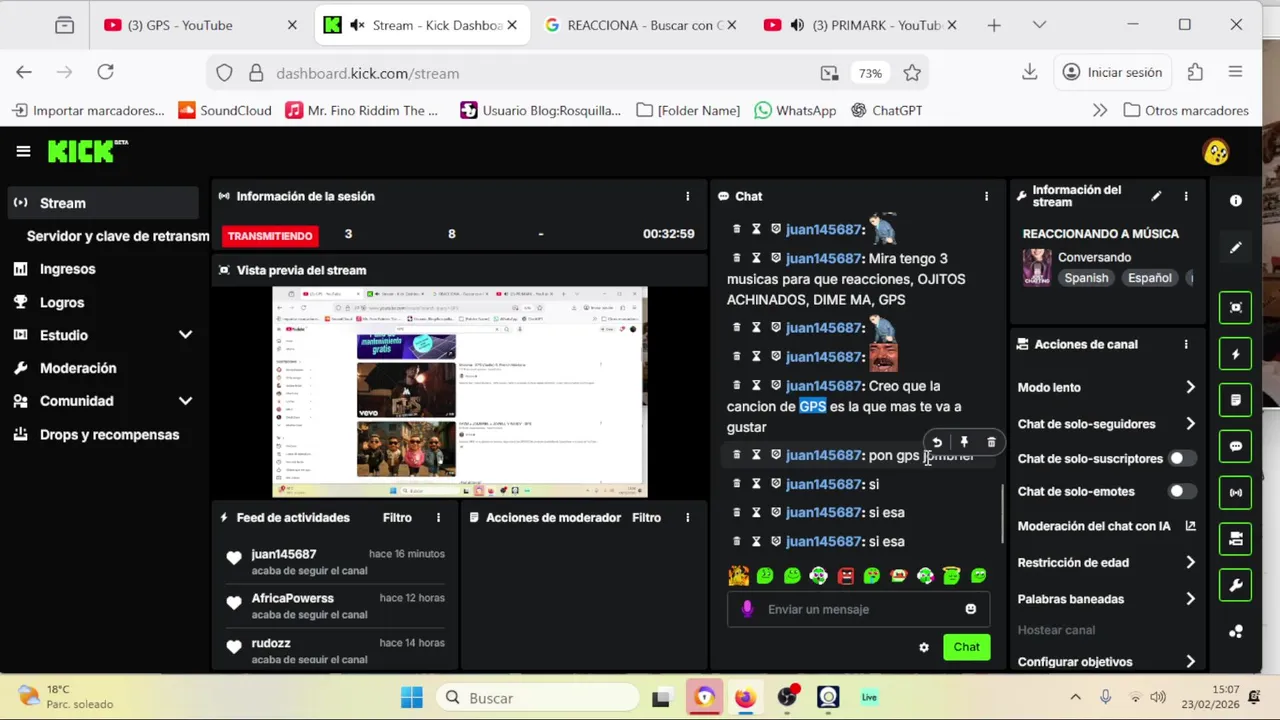Screen dimensions: 1280x720
Task: Click the note page icon in right toolbar
Action: click(x=1236, y=400)
